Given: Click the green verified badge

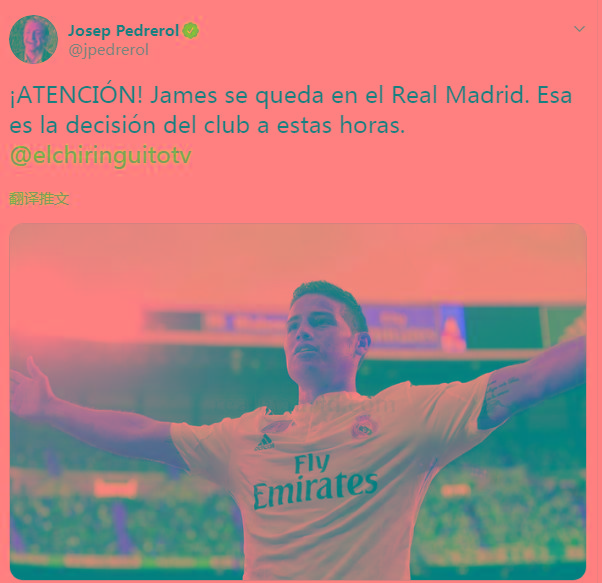Looking at the screenshot, I should coord(191,30).
